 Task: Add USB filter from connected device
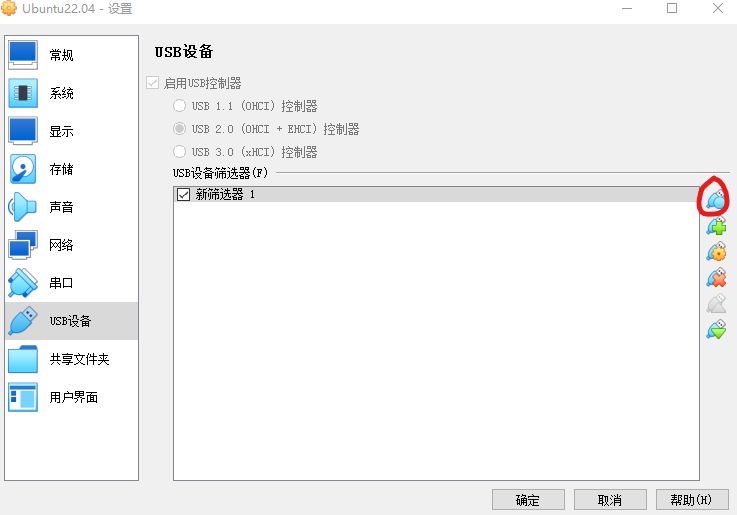(715, 226)
